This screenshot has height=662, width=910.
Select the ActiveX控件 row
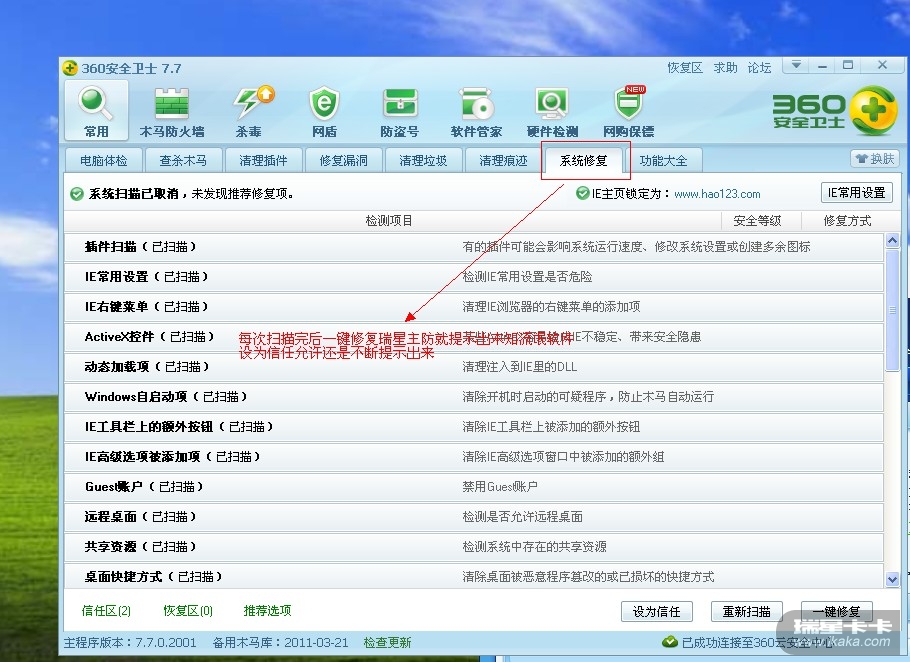click(x=474, y=337)
